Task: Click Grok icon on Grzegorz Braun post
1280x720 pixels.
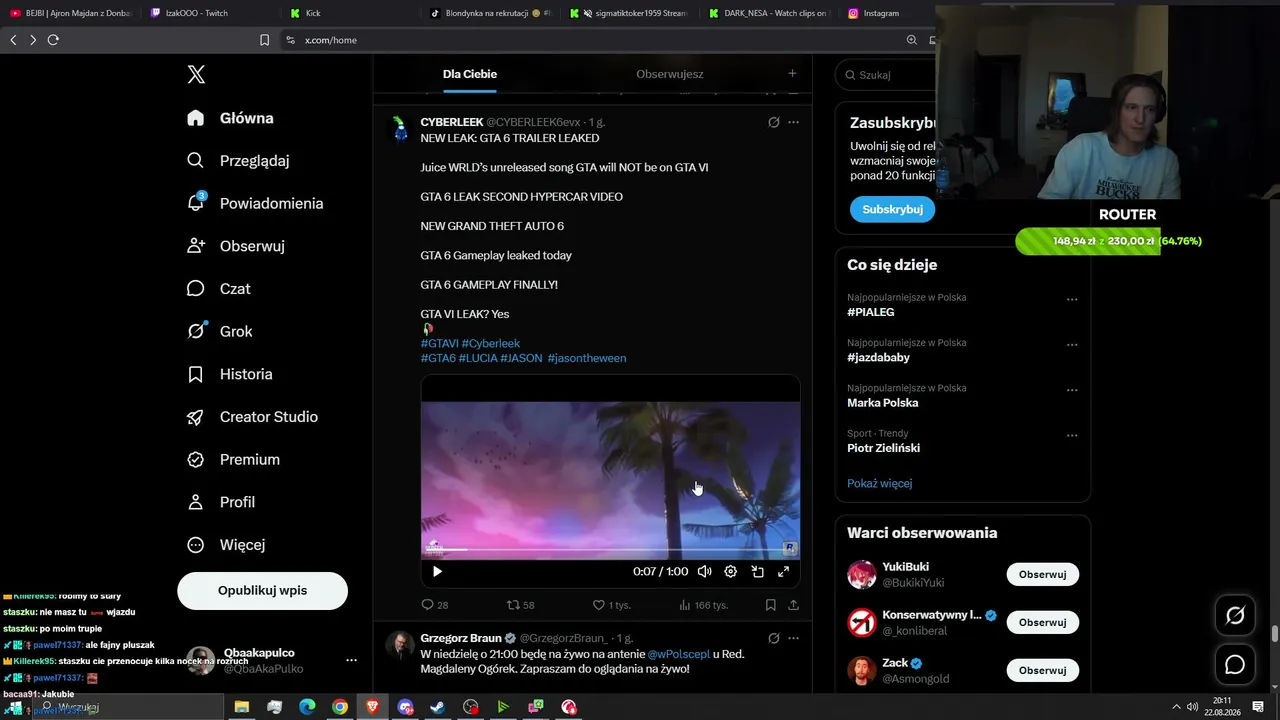Action: pyautogui.click(x=774, y=638)
